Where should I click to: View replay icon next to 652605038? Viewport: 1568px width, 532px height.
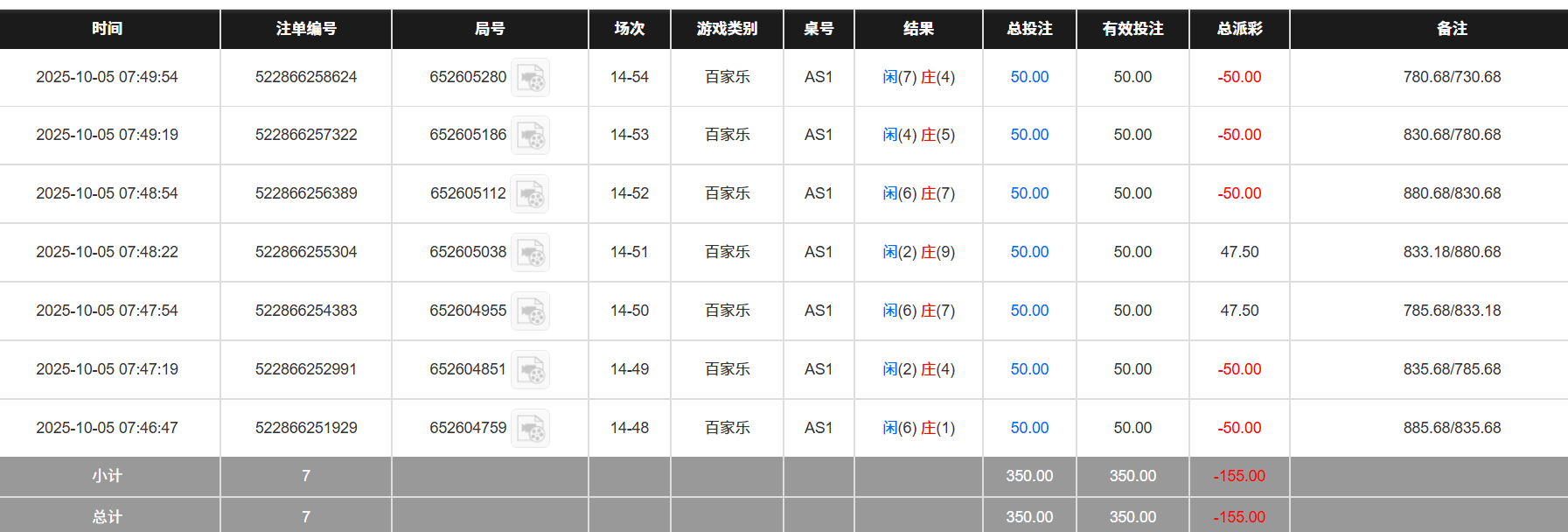tap(530, 252)
